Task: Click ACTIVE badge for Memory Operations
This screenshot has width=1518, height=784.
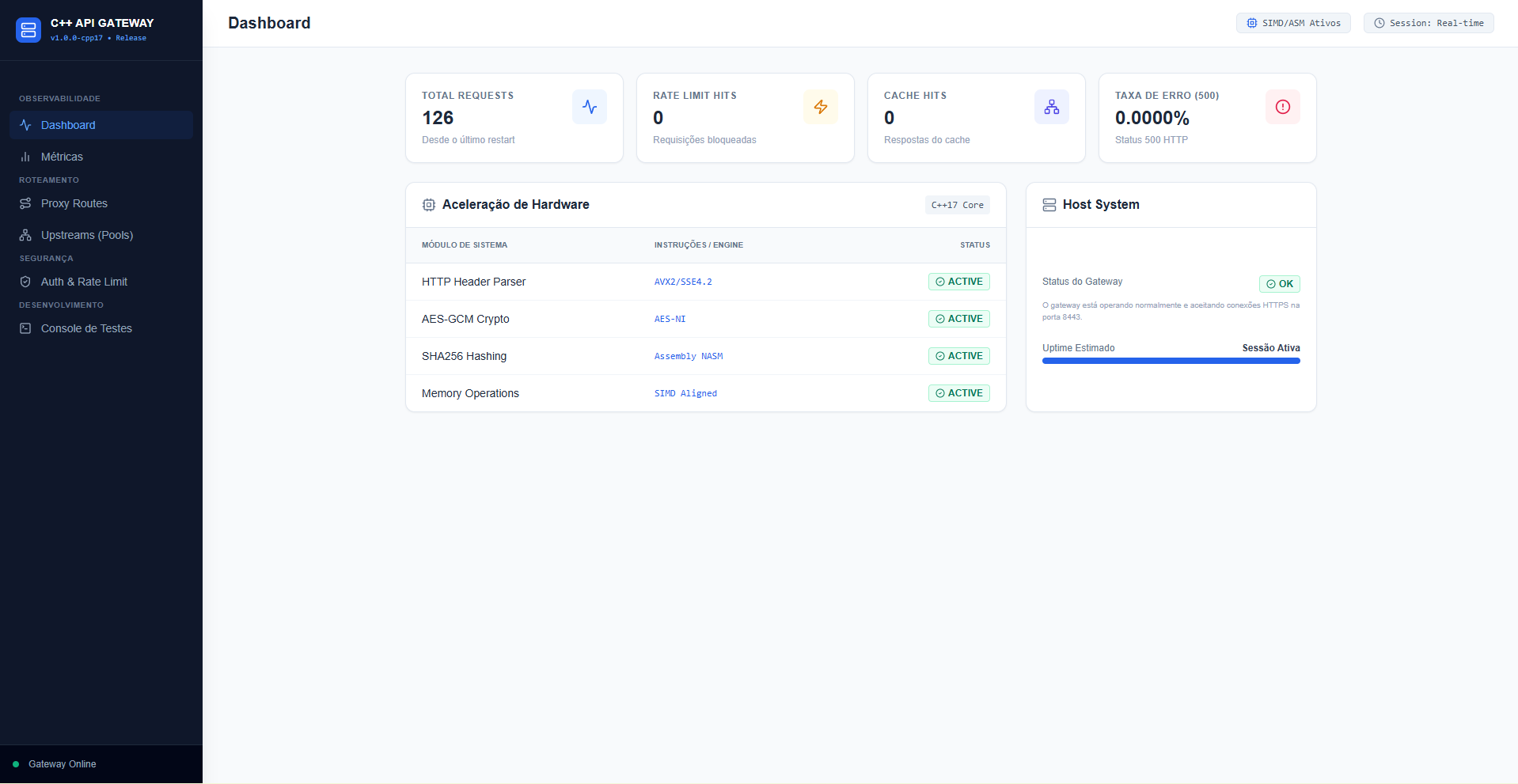Action: tap(959, 393)
